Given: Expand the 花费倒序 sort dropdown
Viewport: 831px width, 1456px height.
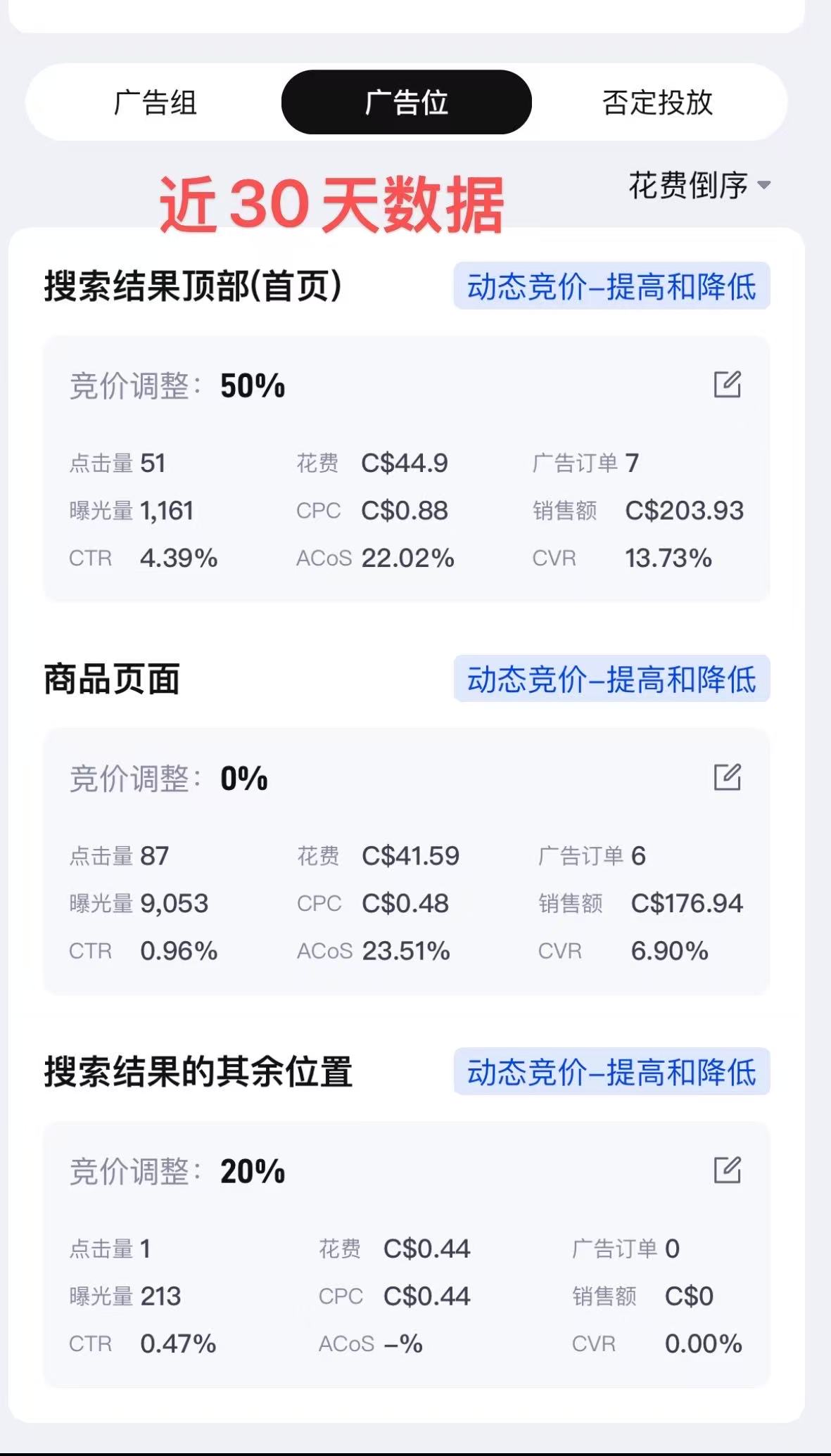Looking at the screenshot, I should [699, 186].
